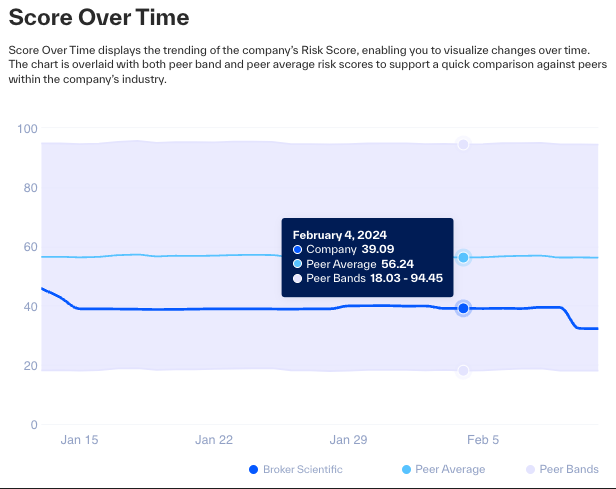Select the peer average data point marker
This screenshot has width=616, height=489.
point(463,257)
